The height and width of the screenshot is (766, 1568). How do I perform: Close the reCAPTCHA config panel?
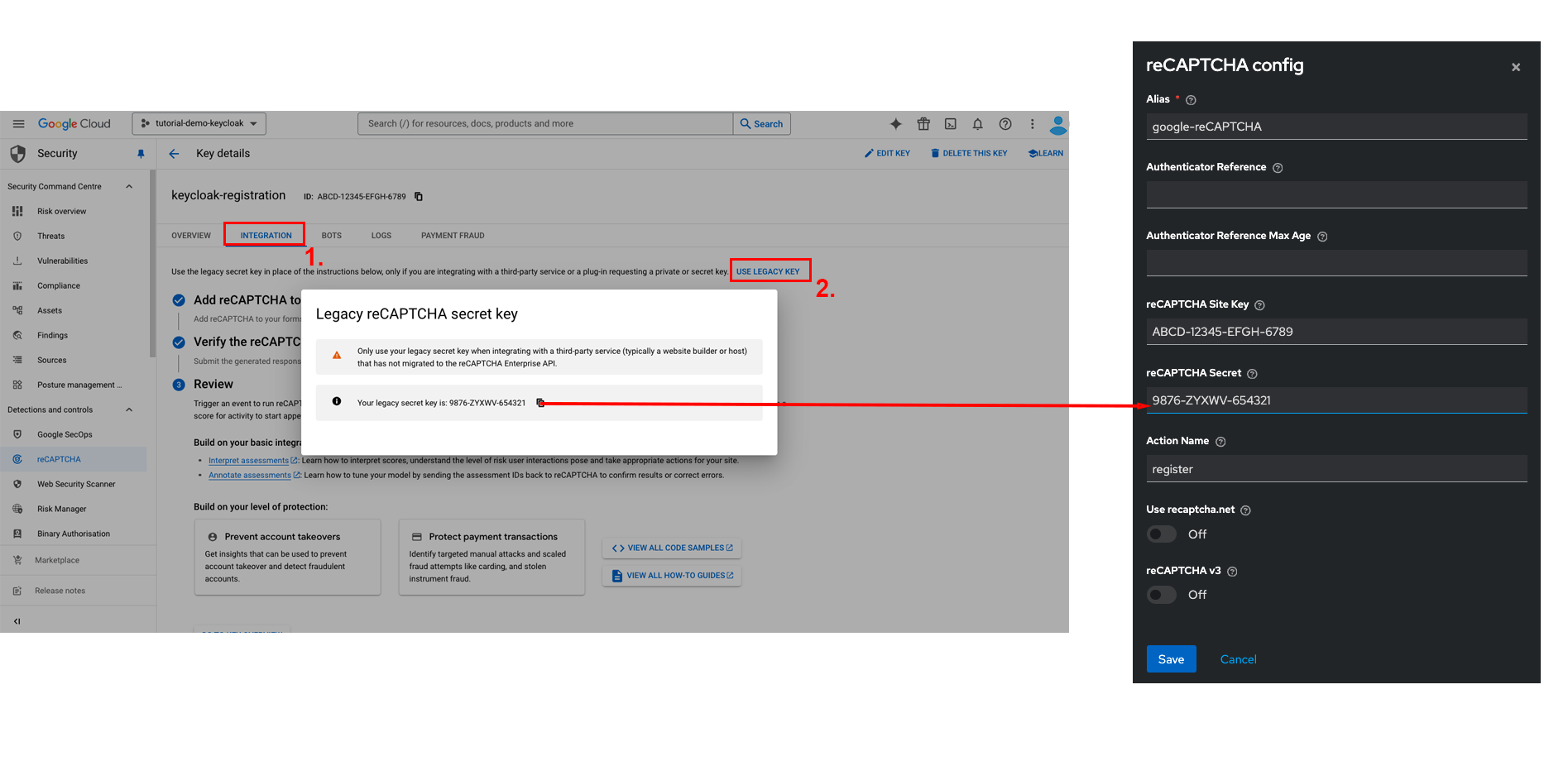[1516, 68]
